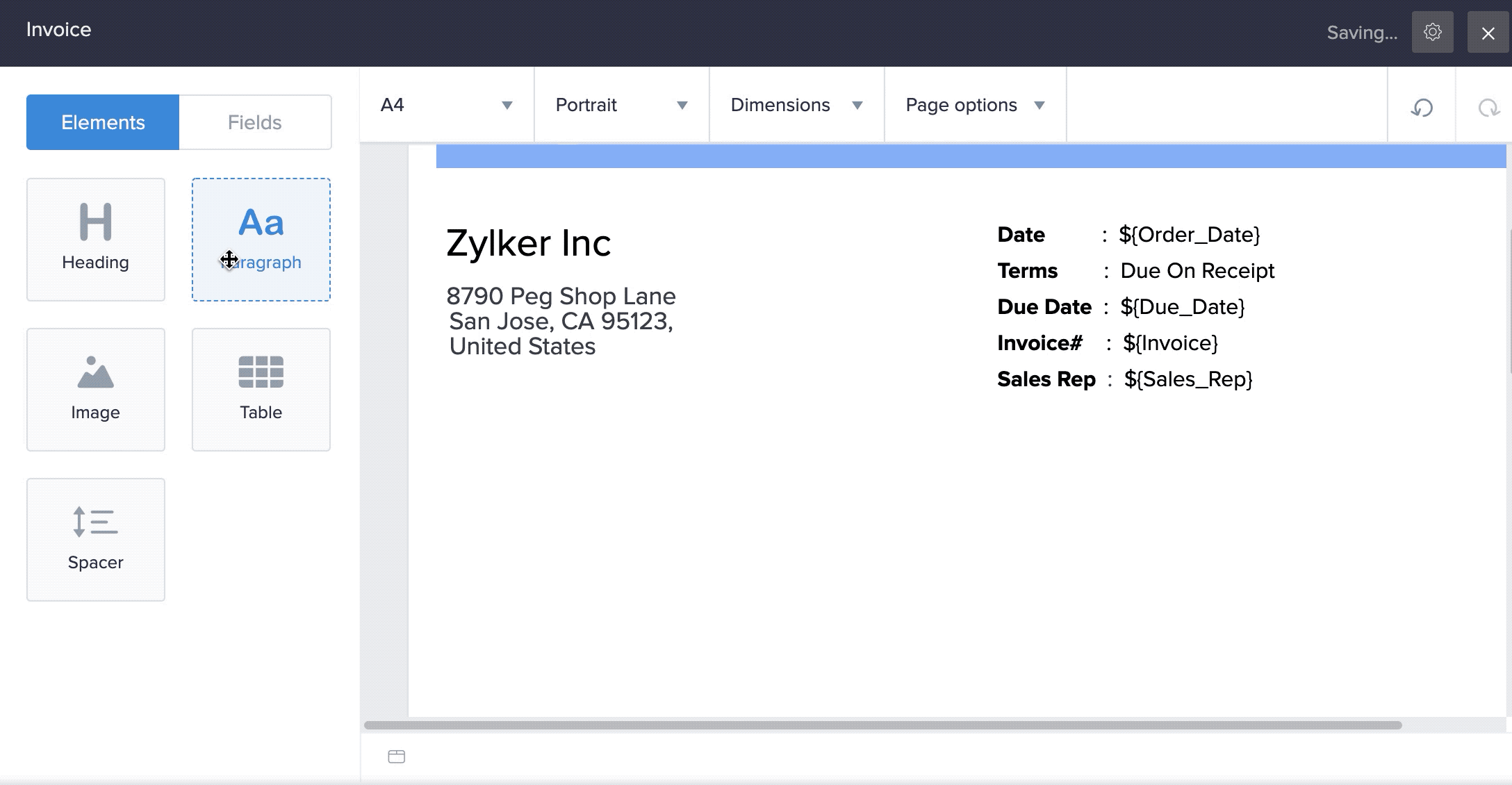Switch to the Elements tab
Screen dimensions: 1512x785
click(103, 122)
